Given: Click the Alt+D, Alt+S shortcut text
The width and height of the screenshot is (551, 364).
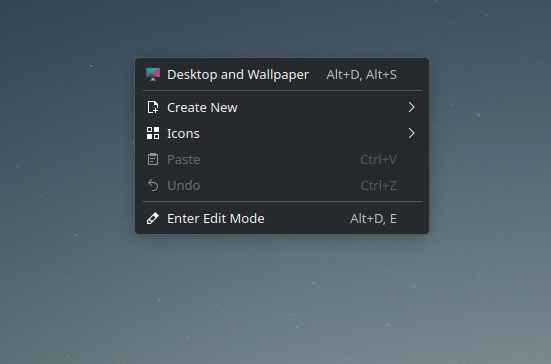Looking at the screenshot, I should tap(362, 75).
